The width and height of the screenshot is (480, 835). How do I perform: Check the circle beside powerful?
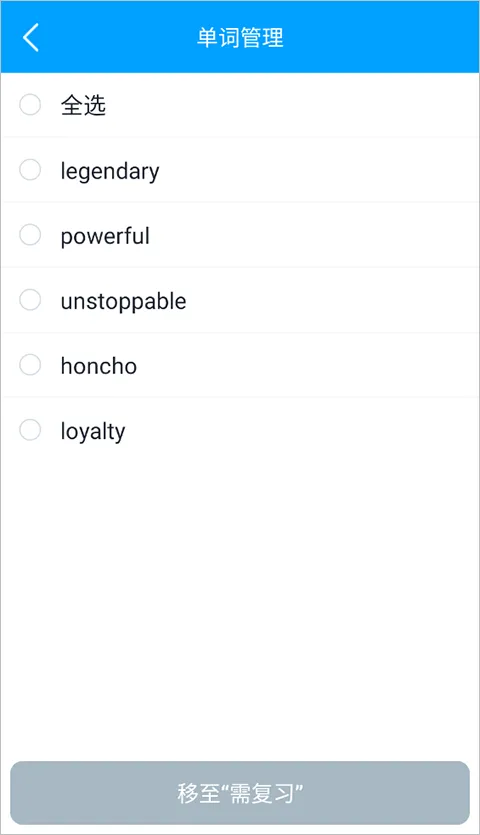pyautogui.click(x=30, y=235)
